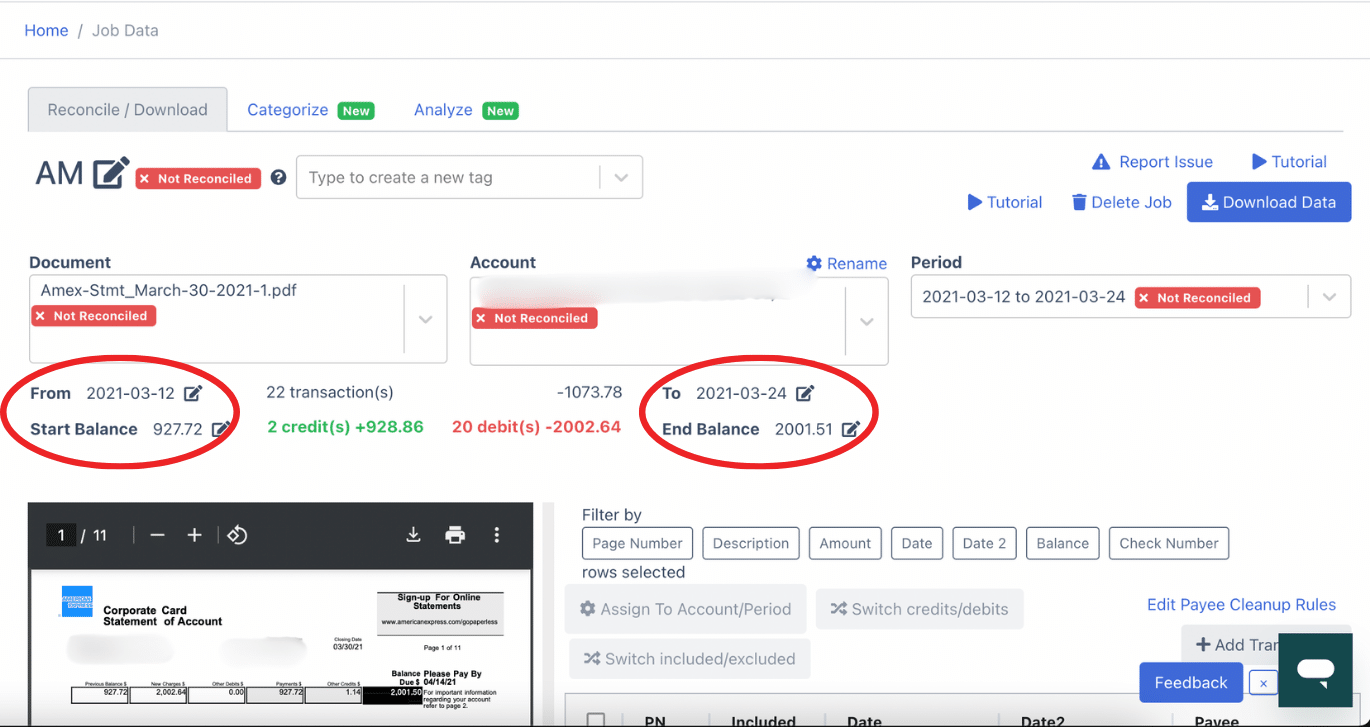This screenshot has width=1370, height=728.
Task: Filter by Page Number
Action: [637, 543]
